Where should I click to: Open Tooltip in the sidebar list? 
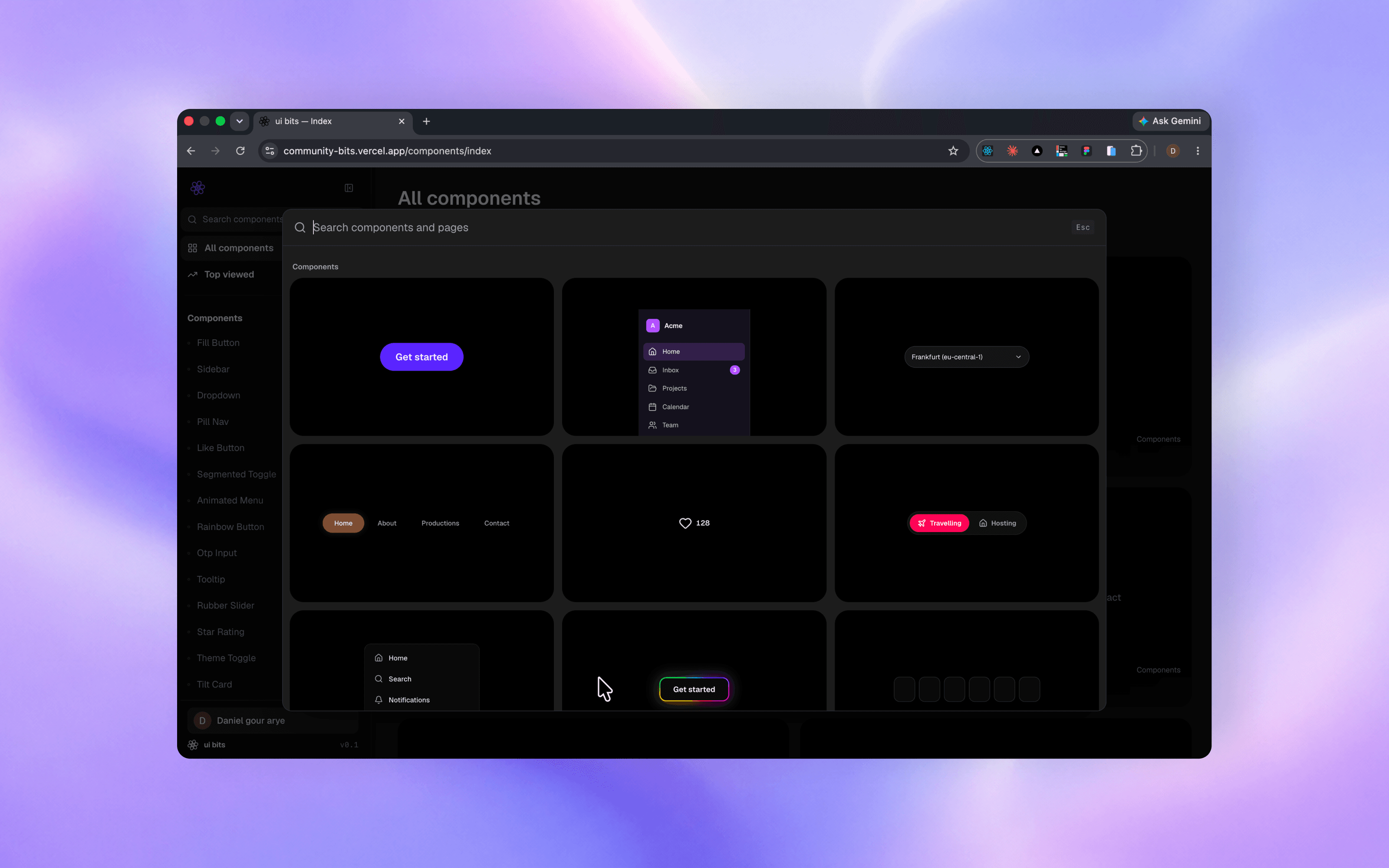[211, 579]
